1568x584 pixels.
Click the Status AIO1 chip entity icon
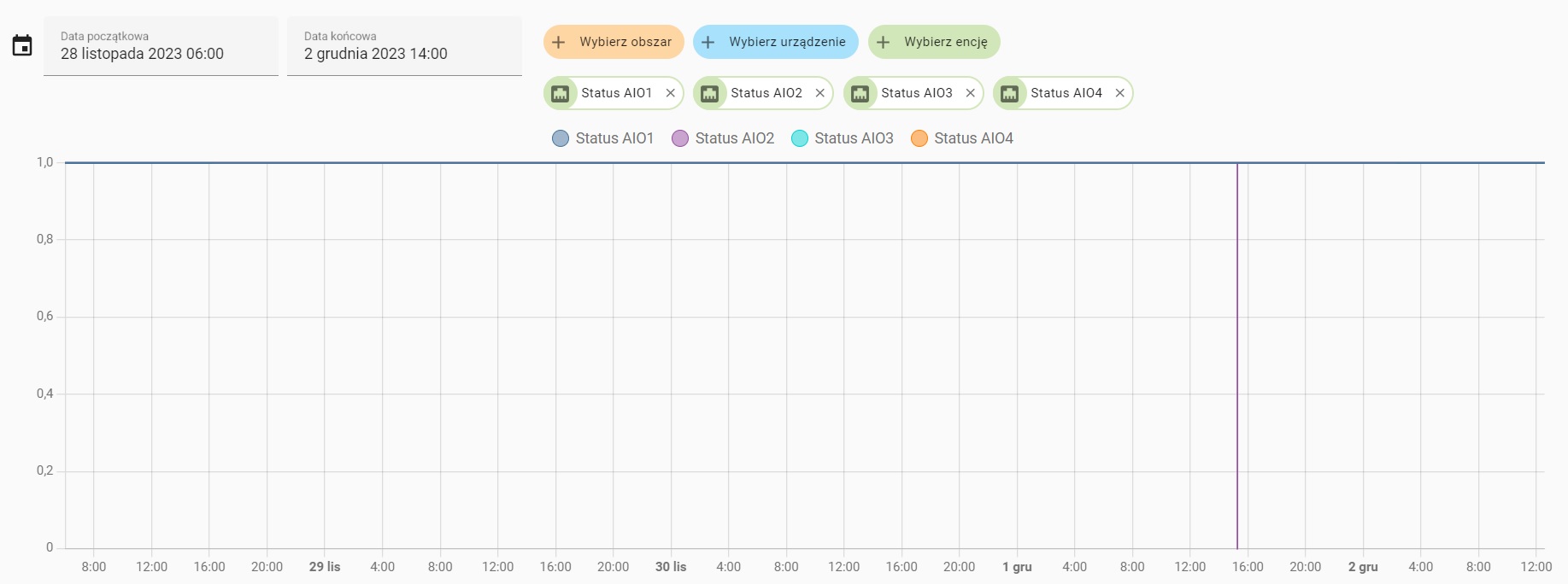[x=561, y=94]
